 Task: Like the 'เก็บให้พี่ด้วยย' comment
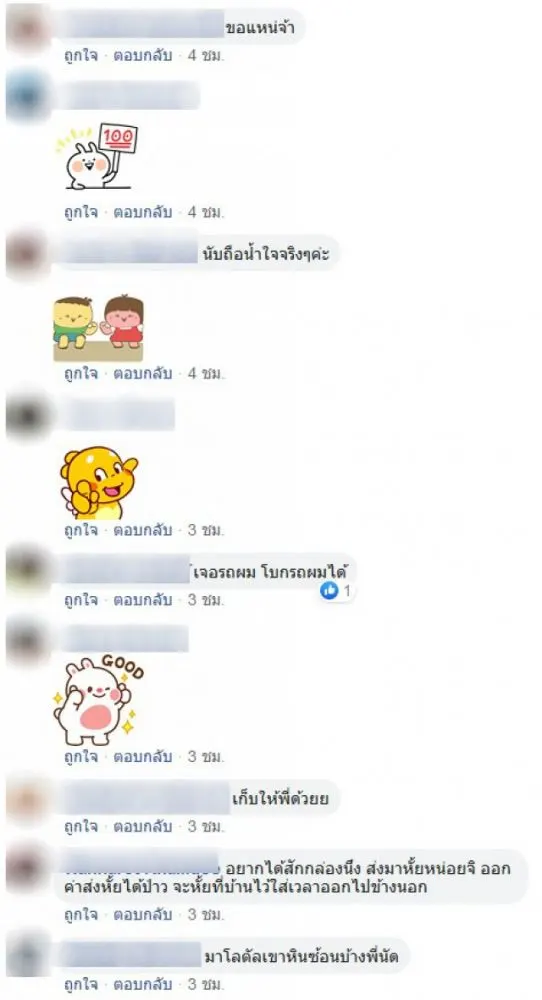point(81,827)
